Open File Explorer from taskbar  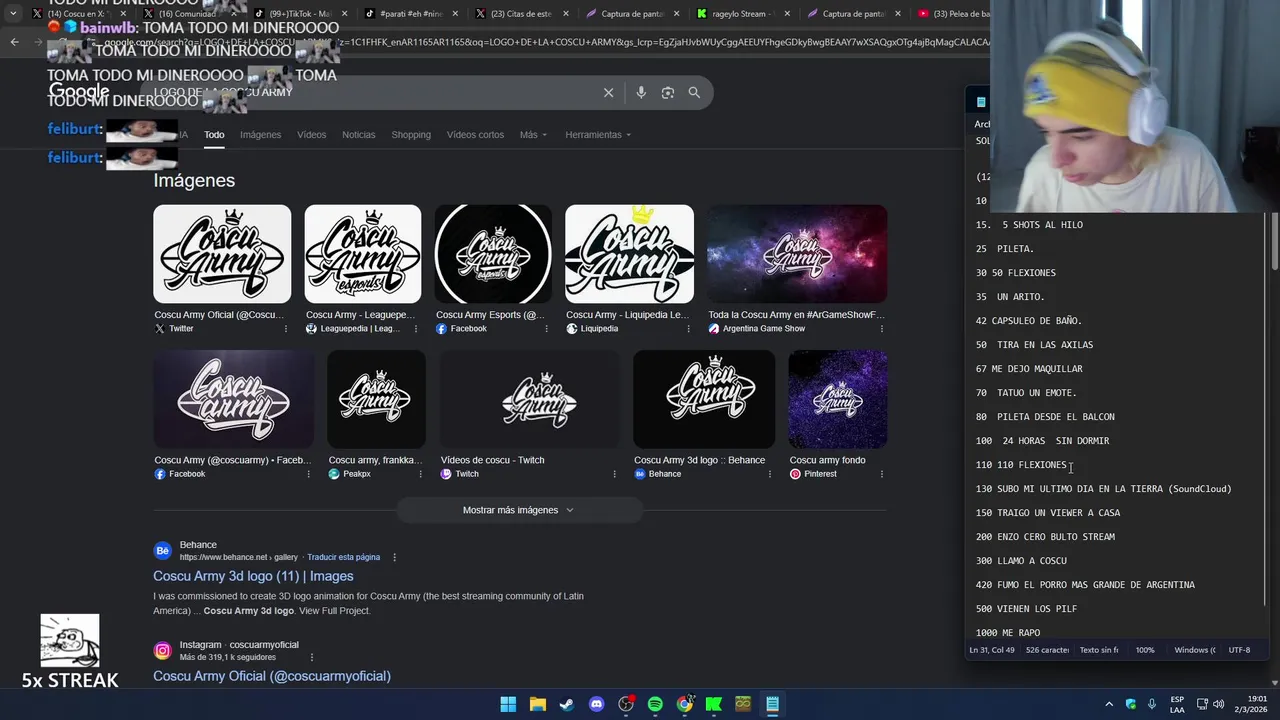click(x=537, y=704)
